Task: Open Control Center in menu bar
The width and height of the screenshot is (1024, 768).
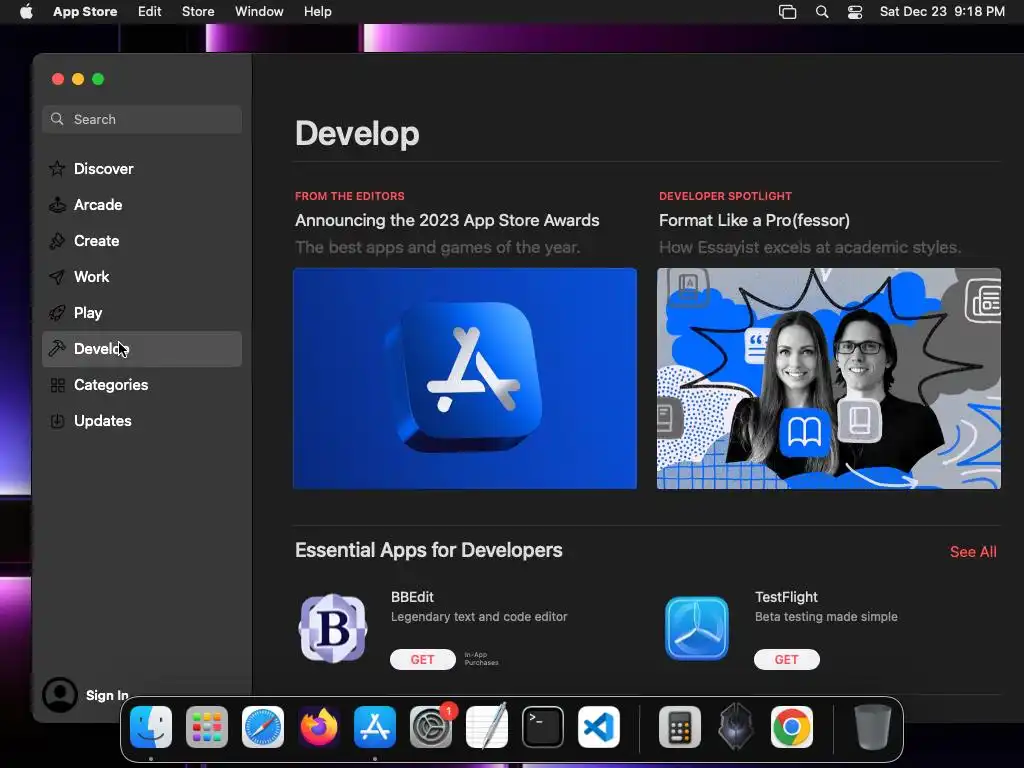Action: [x=855, y=12]
